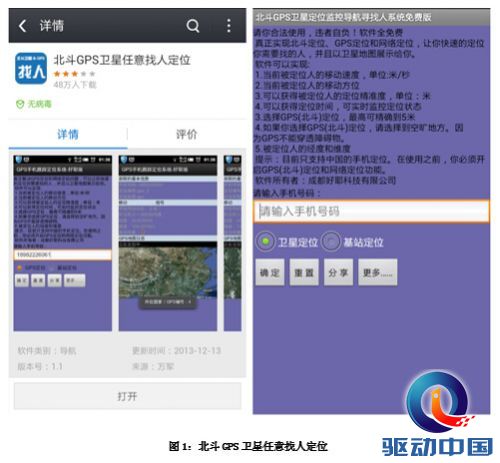Switch to the 详情 tab

click(68, 134)
